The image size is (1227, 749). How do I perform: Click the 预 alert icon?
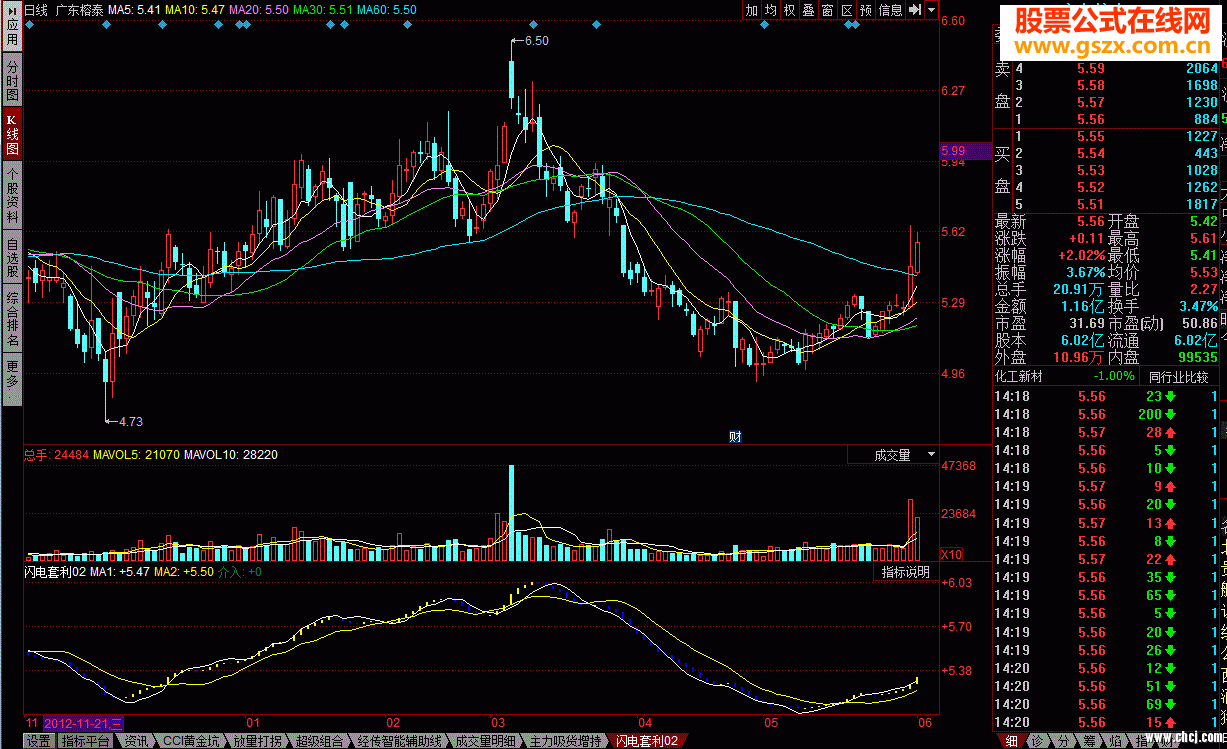[866, 10]
